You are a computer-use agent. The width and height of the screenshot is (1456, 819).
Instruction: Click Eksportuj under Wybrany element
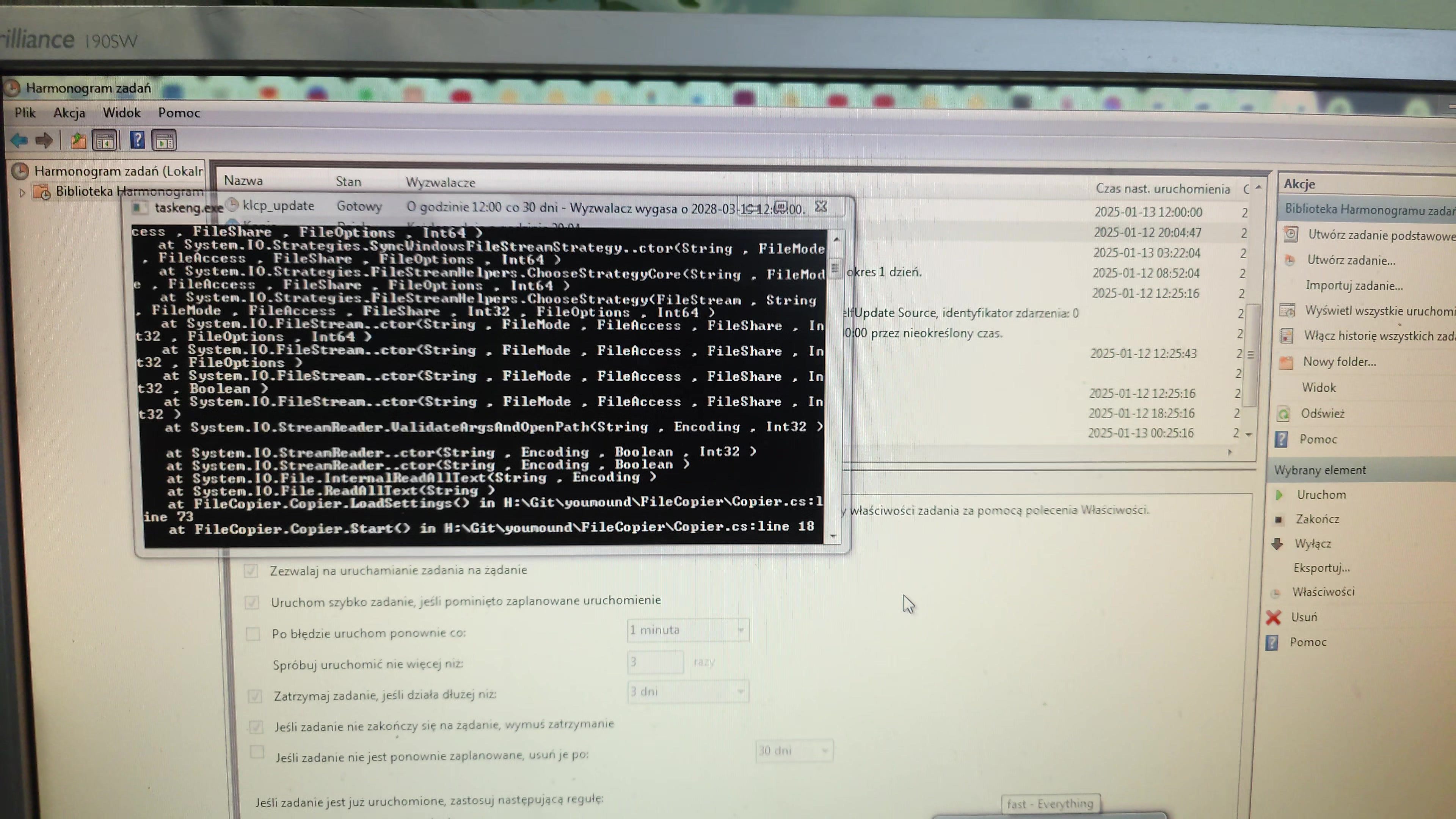coord(1321,568)
